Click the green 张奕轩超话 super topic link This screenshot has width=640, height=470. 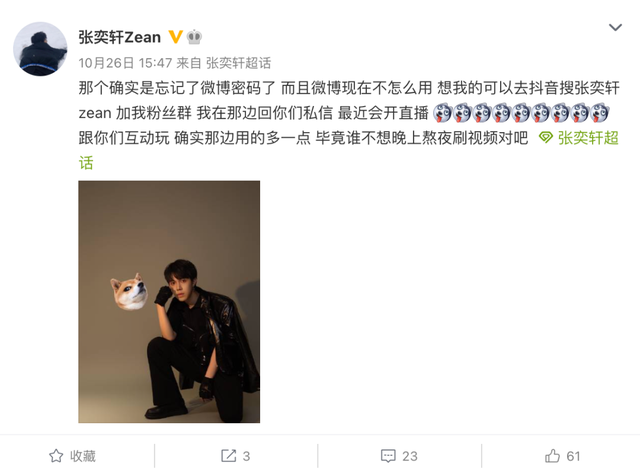(x=588, y=138)
